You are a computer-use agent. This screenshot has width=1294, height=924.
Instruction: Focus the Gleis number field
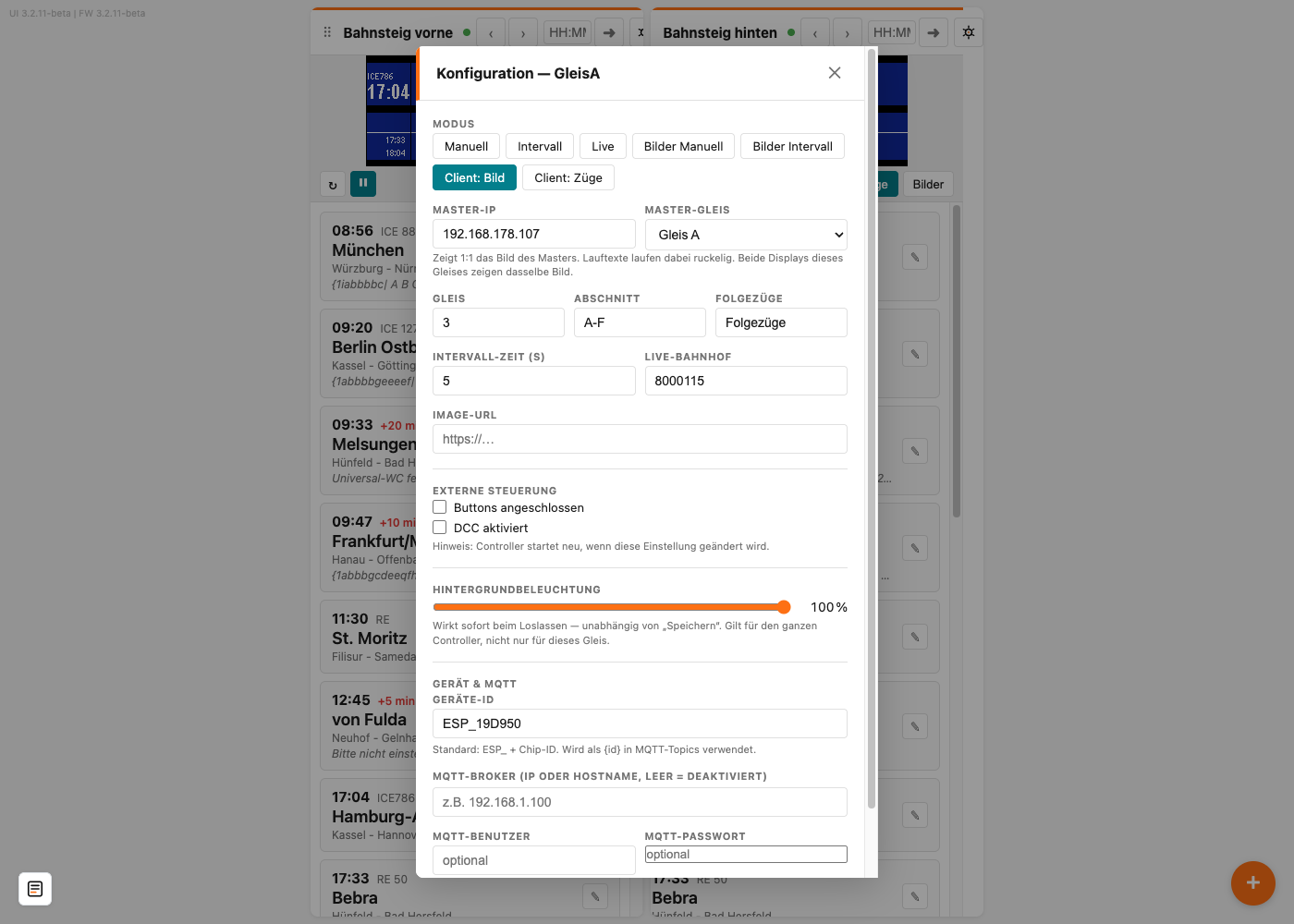coord(499,322)
